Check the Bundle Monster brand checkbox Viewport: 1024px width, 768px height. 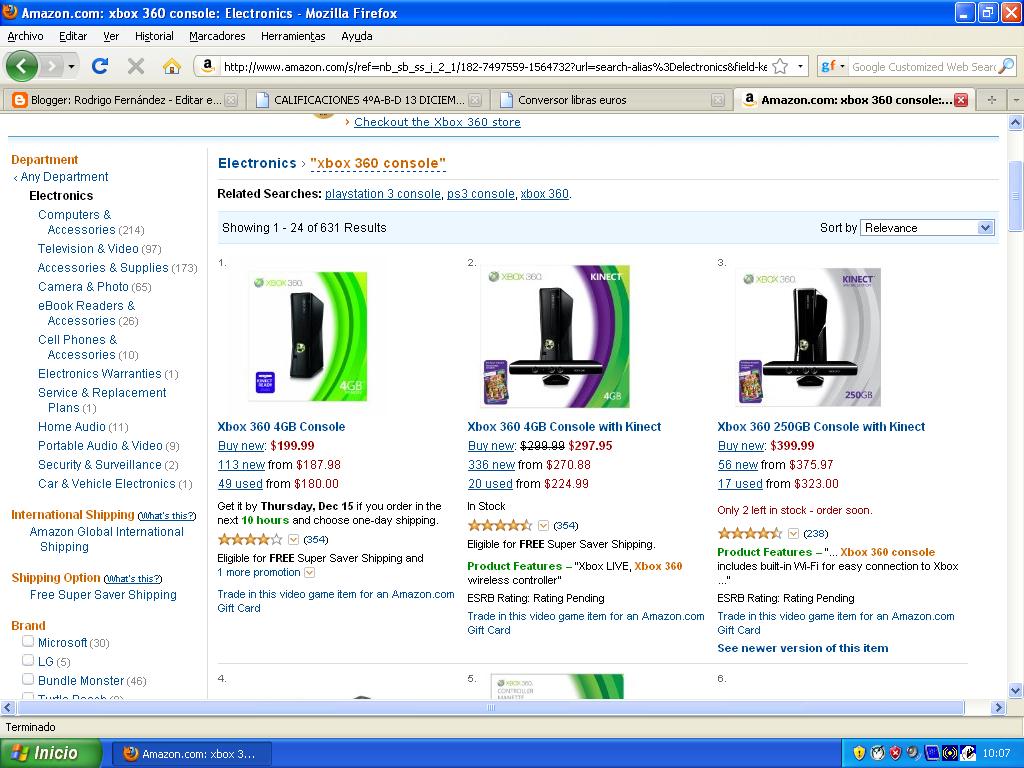(x=28, y=679)
